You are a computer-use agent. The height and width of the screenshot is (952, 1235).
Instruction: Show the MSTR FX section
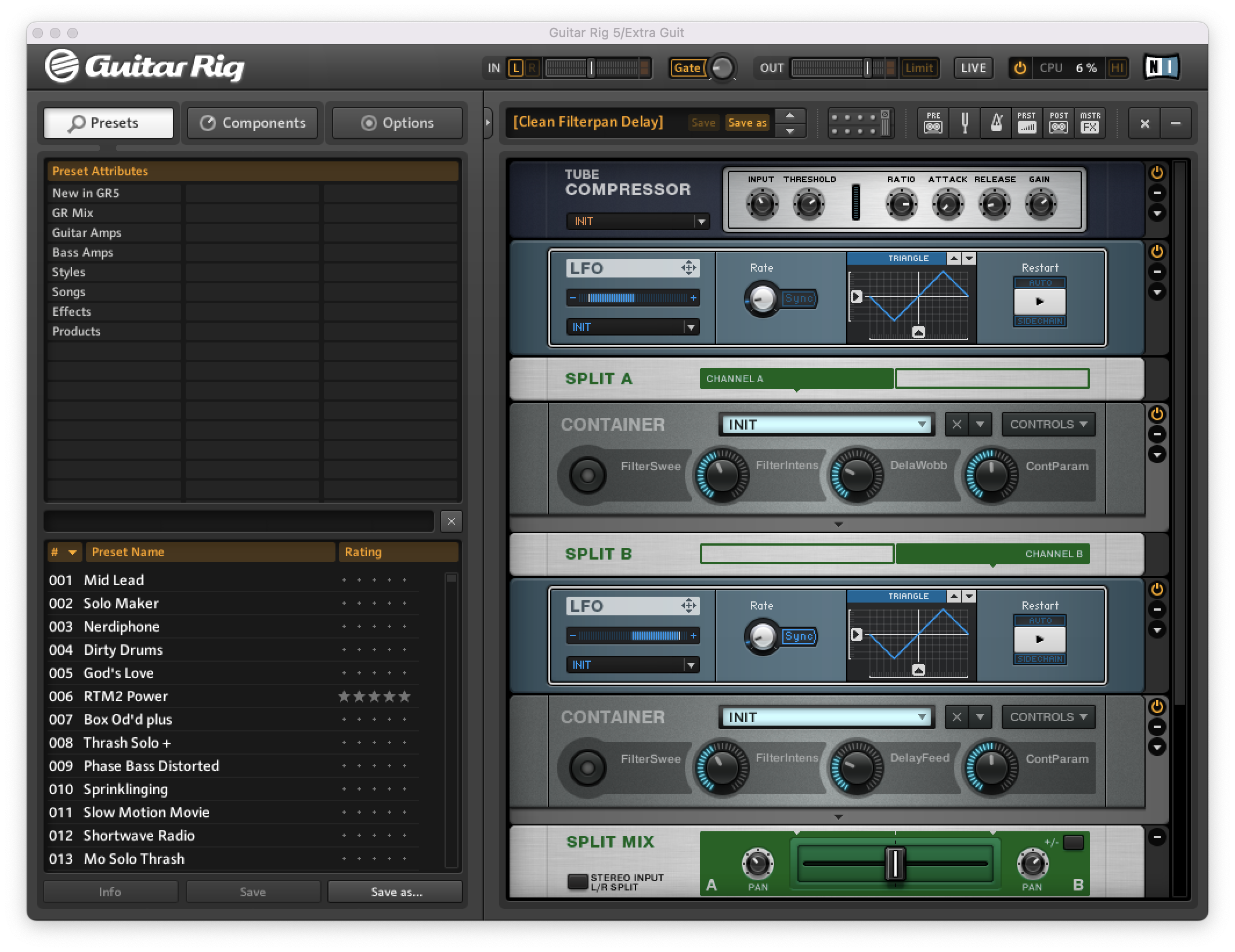pos(1090,123)
